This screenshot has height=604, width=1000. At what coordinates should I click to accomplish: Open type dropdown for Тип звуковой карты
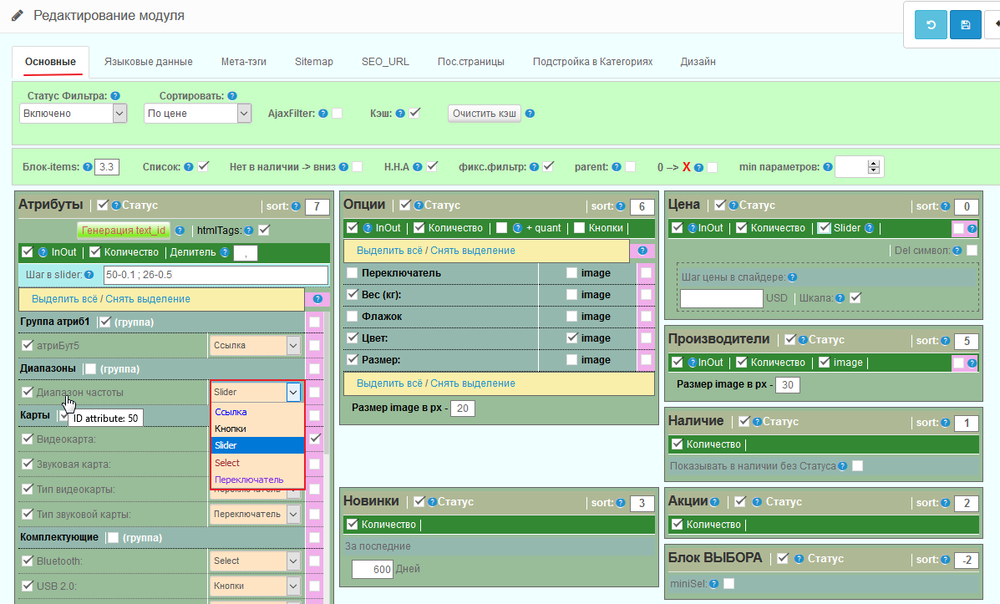255,513
